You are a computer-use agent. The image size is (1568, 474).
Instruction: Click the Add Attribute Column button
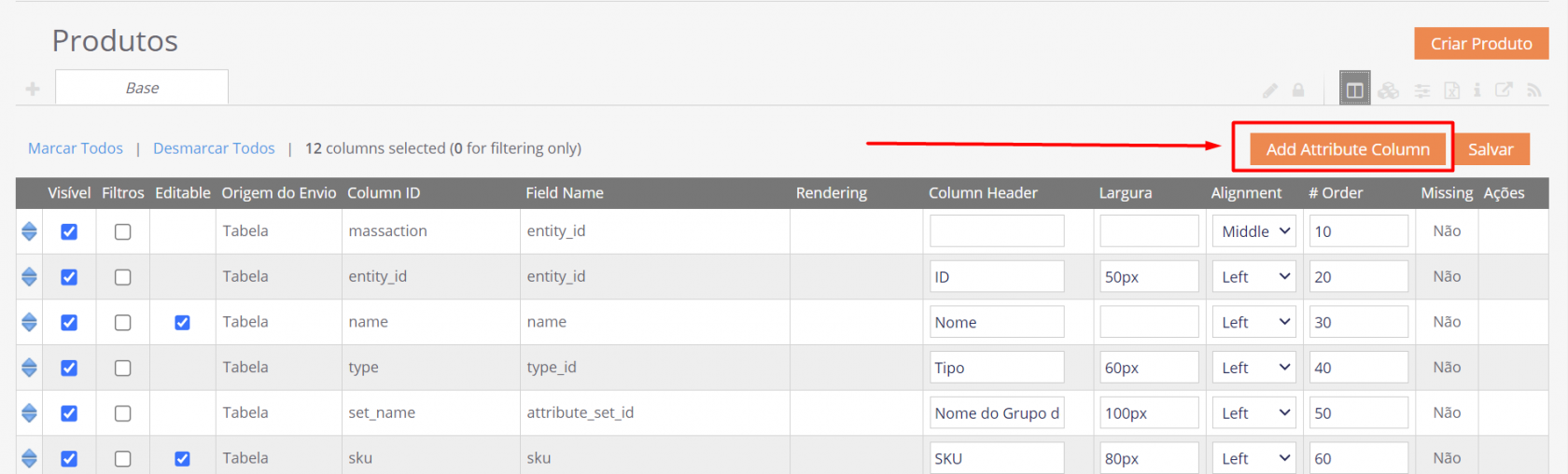[1347, 149]
